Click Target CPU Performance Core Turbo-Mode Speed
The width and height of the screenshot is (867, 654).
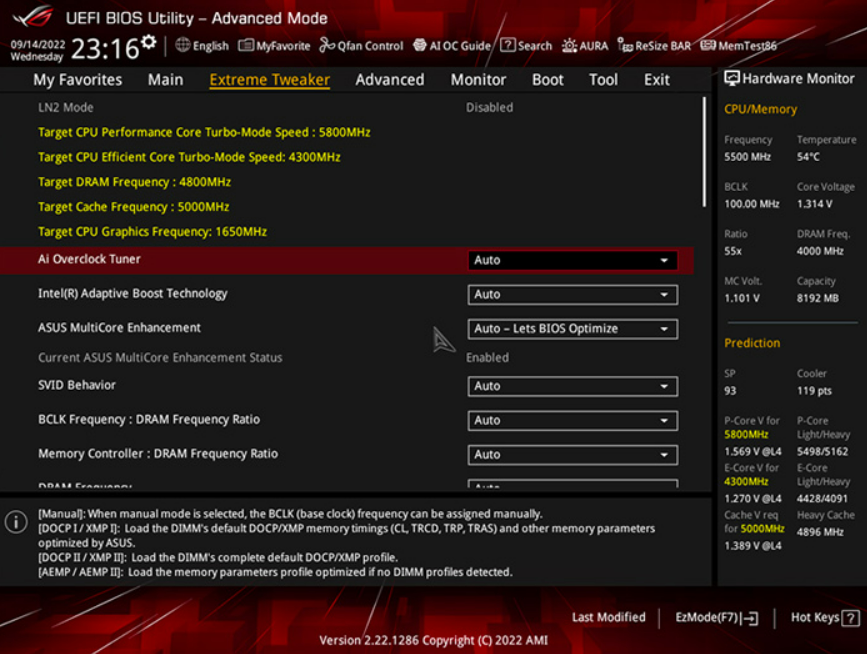[x=204, y=133]
